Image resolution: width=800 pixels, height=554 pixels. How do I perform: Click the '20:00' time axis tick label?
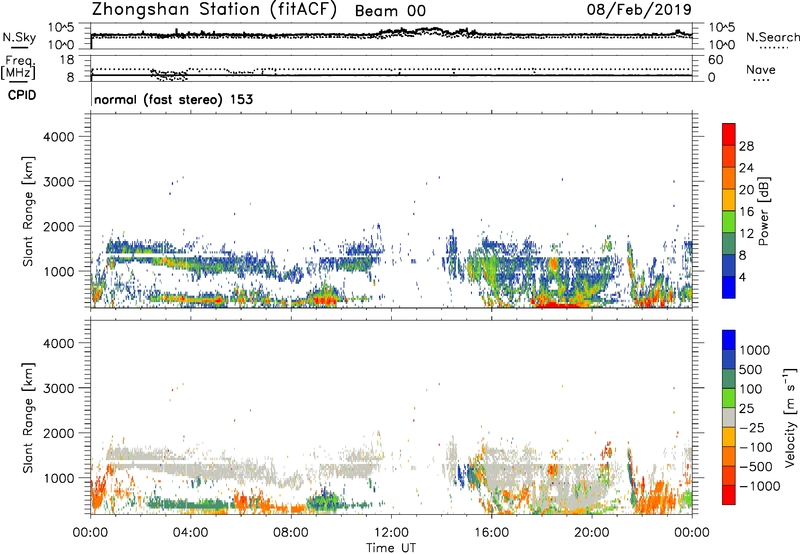tap(592, 533)
